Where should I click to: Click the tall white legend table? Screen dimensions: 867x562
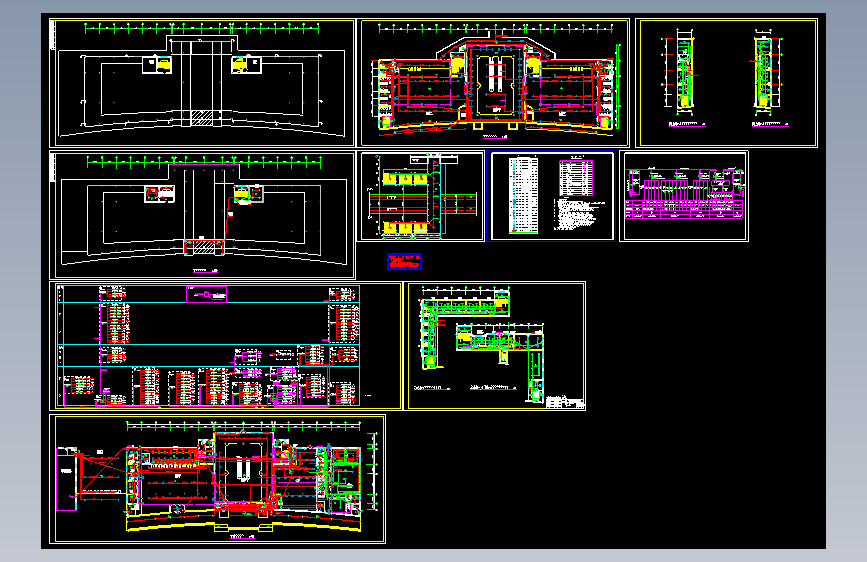[x=523, y=195]
